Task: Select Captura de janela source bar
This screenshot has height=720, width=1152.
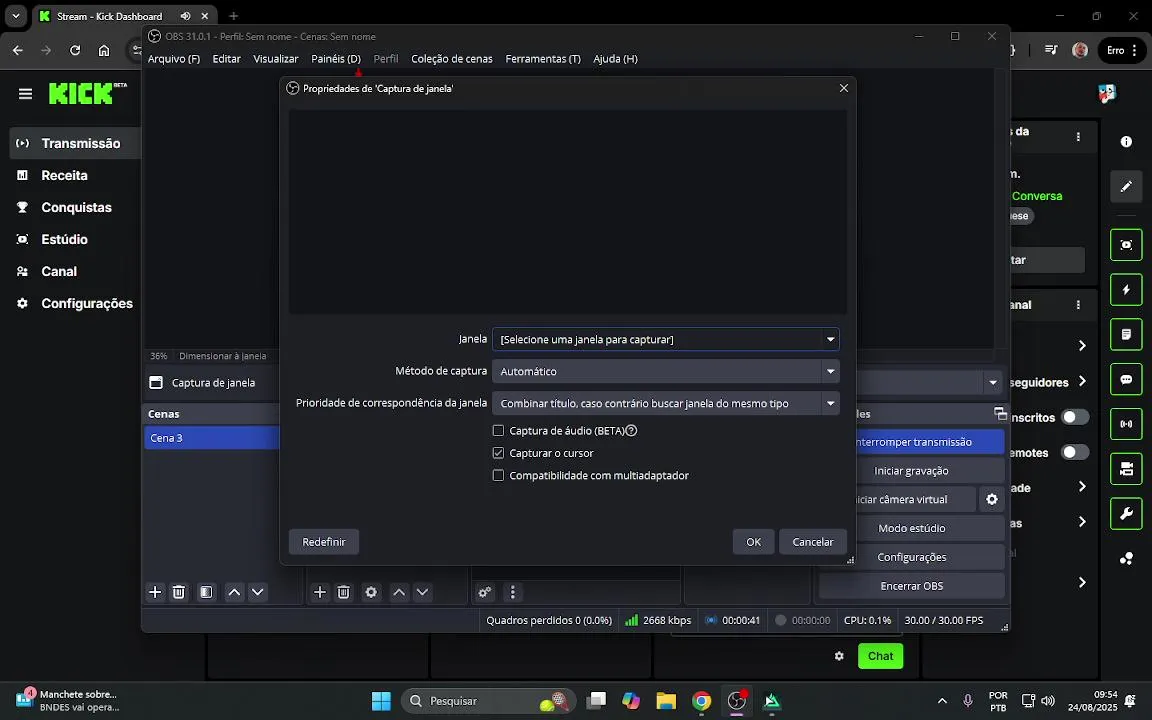Action: pos(212,383)
